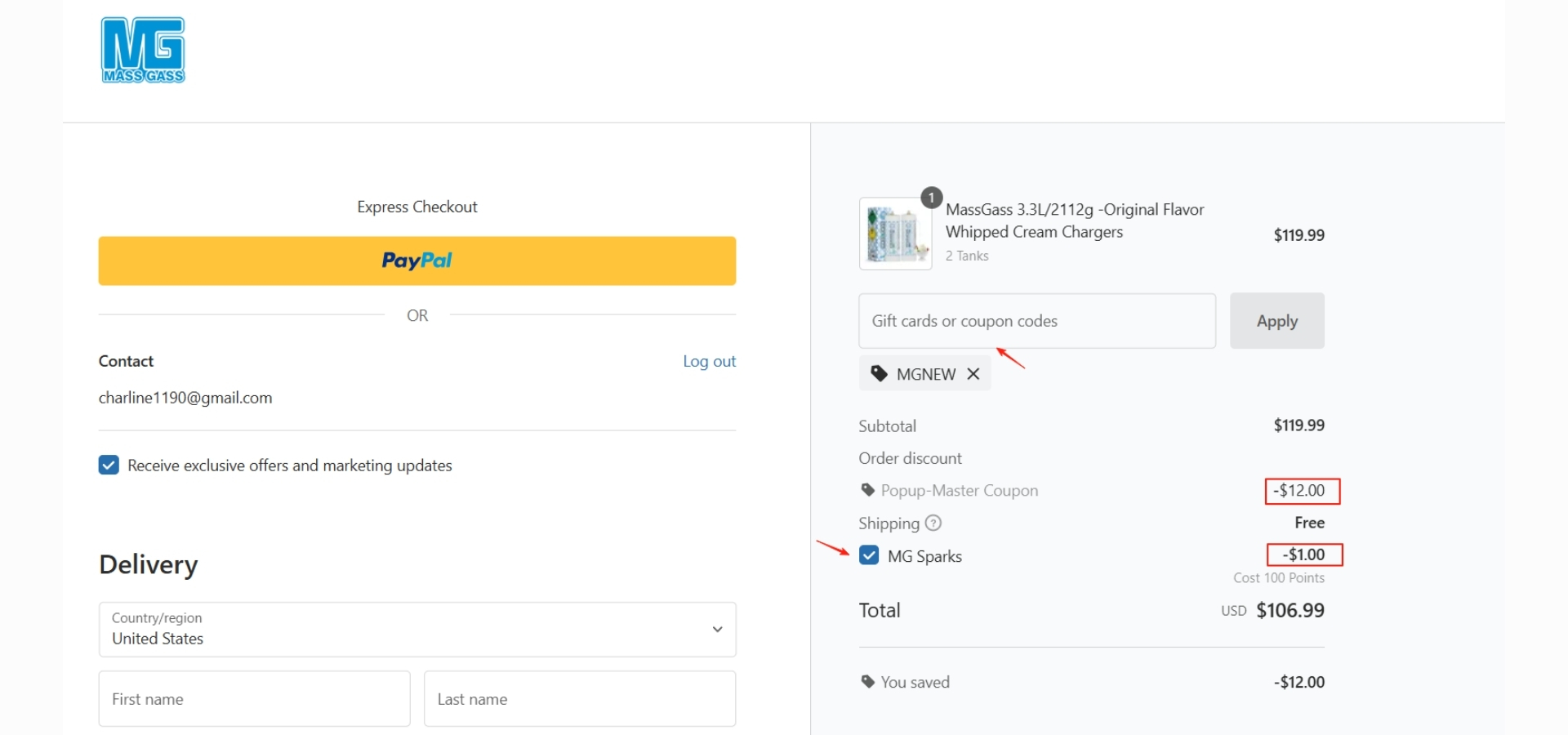1568x735 pixels.
Task: Log out of the account
Action: pos(709,361)
